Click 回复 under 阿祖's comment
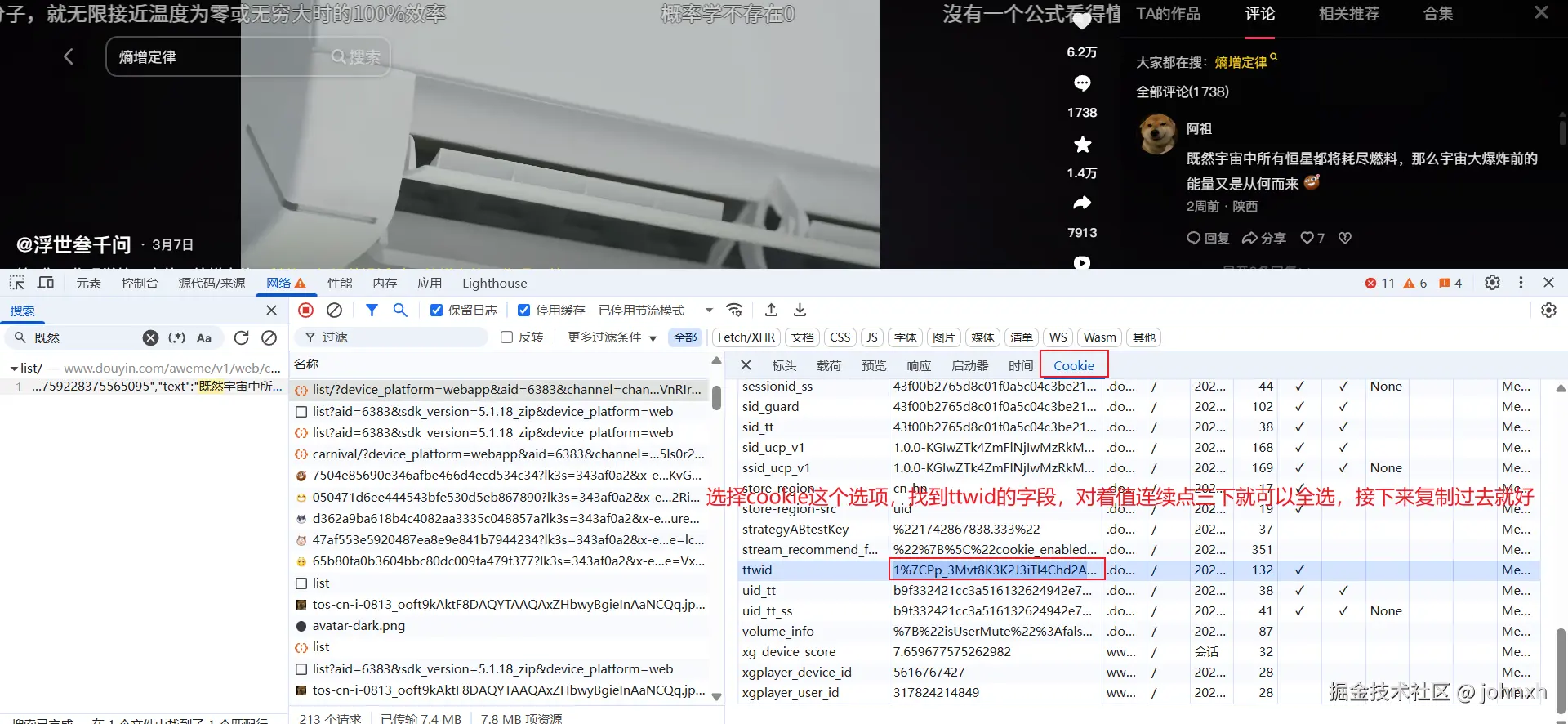 click(1208, 238)
